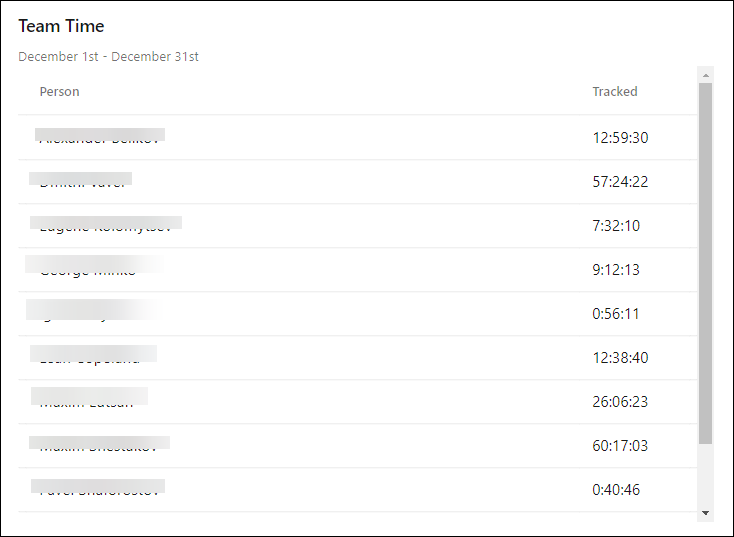Screen dimensions: 734x537
Task: Open the person in the 60:17:03 row
Action: [99, 444]
